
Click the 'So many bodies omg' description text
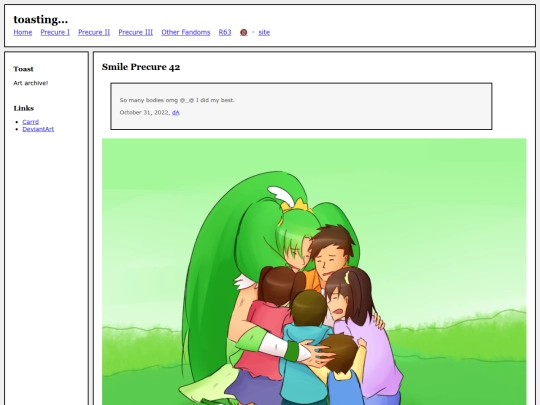coord(177,100)
